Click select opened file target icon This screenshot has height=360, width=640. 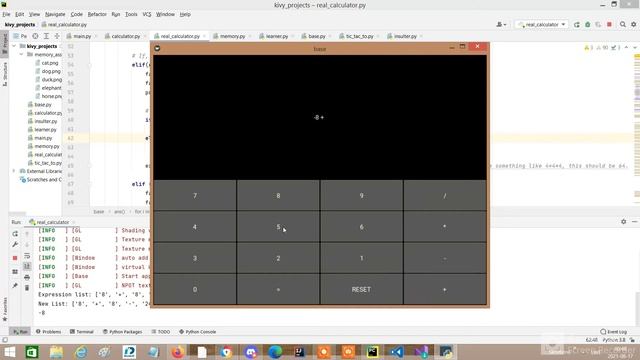[36, 36]
